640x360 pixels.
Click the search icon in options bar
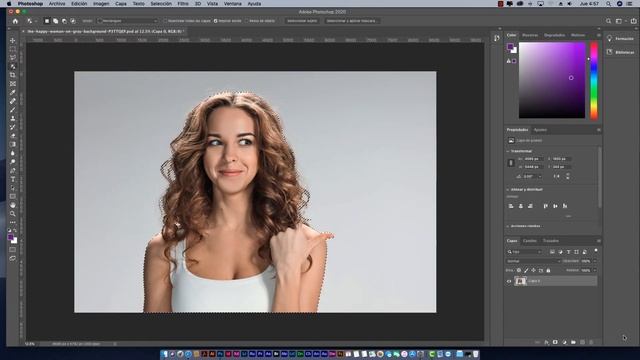(x=609, y=21)
